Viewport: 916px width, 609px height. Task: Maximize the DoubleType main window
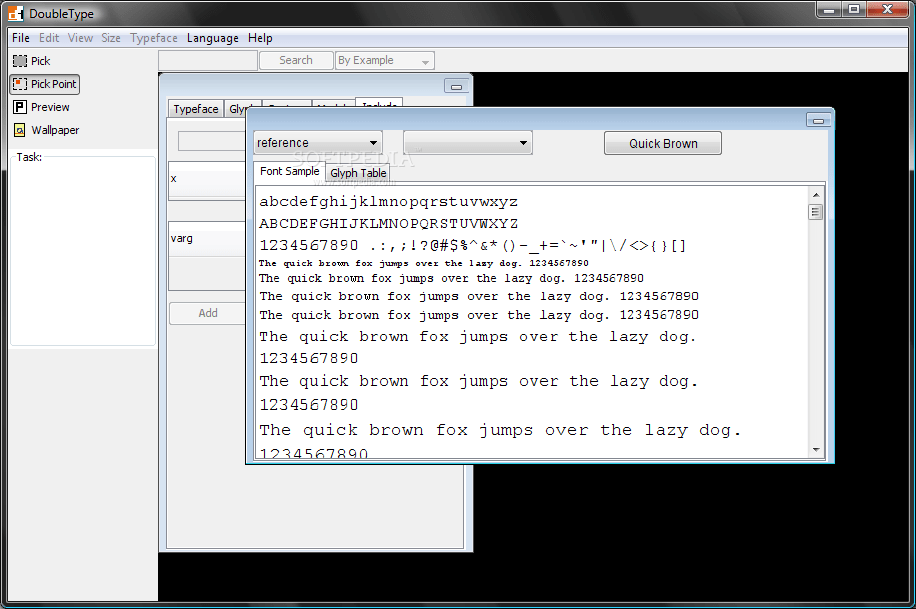[x=854, y=9]
